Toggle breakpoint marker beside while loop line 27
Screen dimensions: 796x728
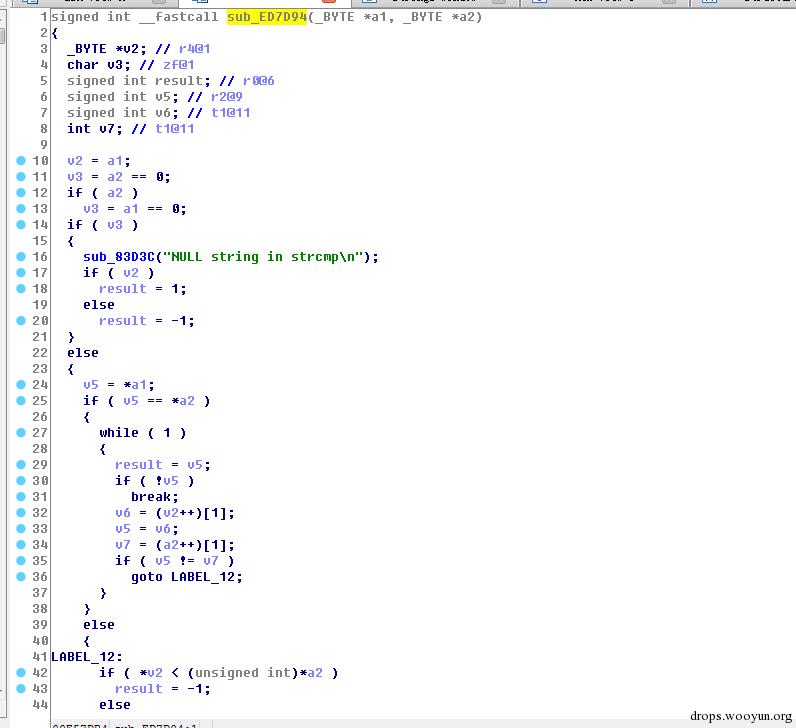(x=21, y=433)
